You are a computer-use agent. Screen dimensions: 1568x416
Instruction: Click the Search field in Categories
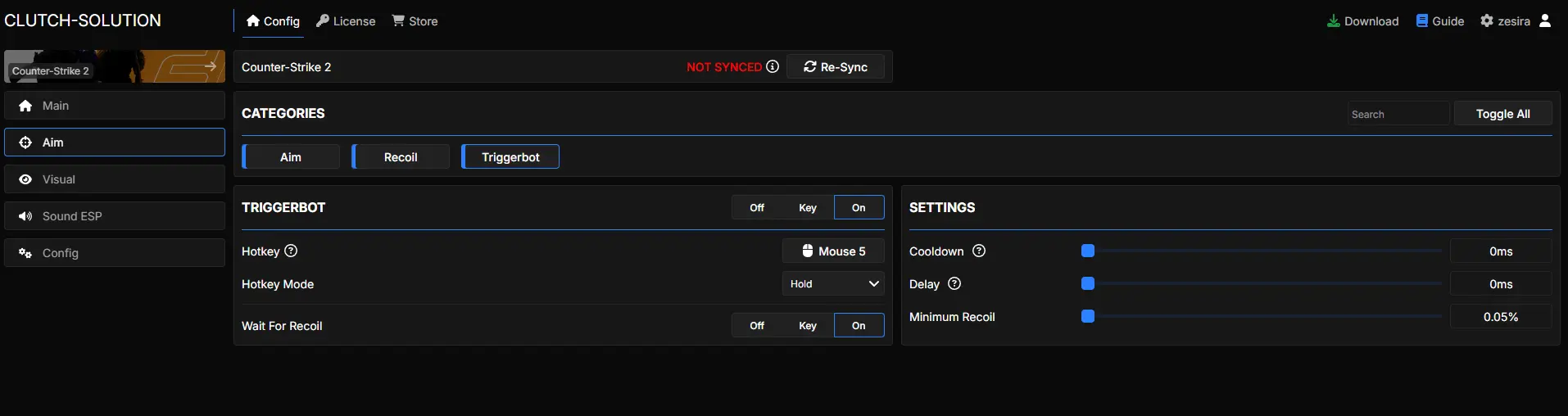click(x=1398, y=114)
